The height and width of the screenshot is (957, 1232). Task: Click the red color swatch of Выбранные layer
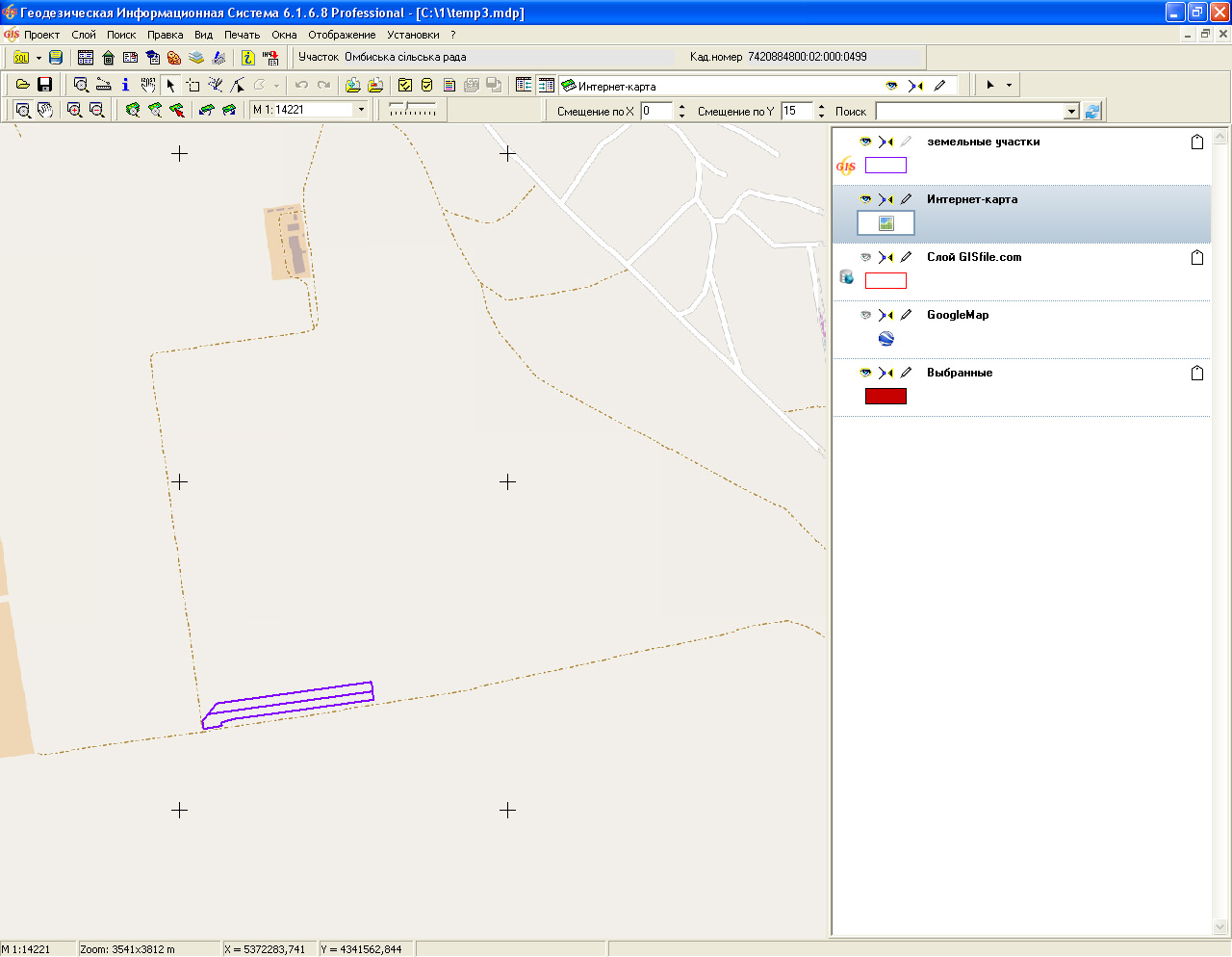click(x=885, y=396)
